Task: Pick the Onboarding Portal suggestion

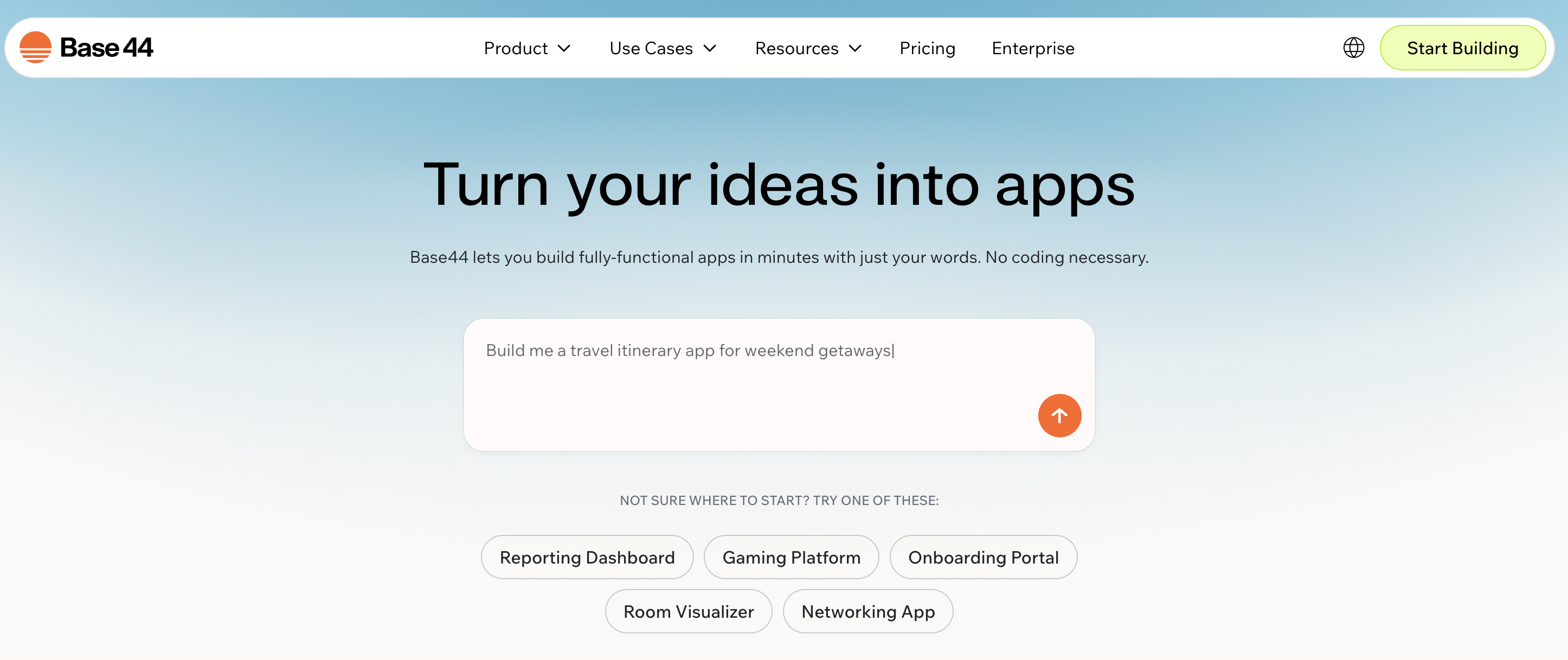Action: 983,557
